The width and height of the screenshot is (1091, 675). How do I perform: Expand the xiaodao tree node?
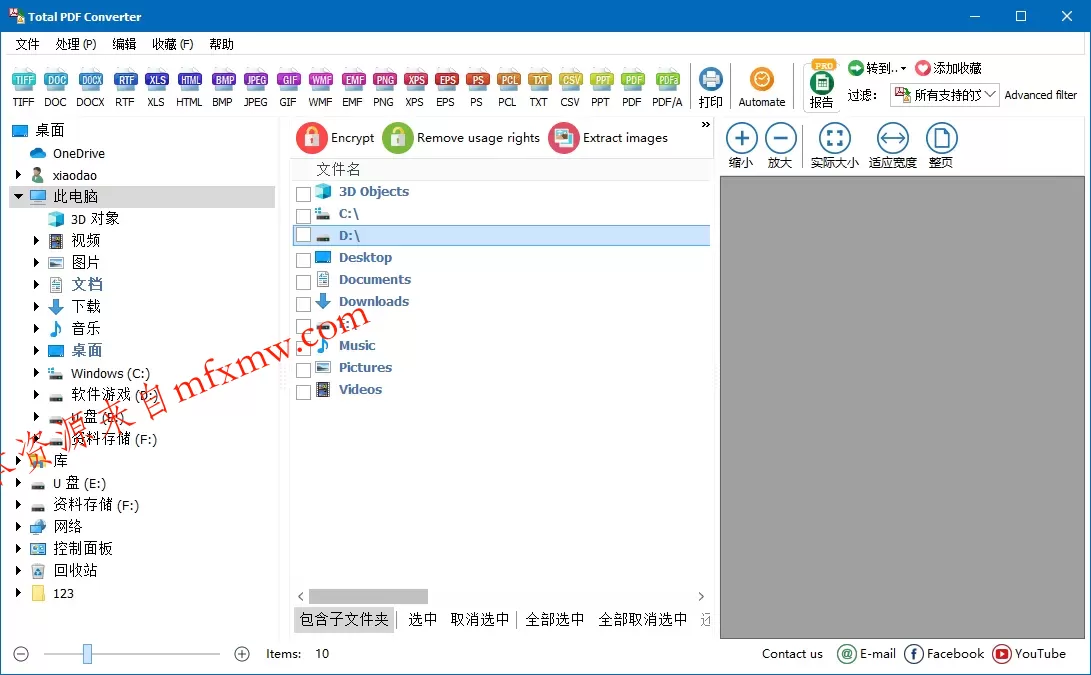coord(19,175)
